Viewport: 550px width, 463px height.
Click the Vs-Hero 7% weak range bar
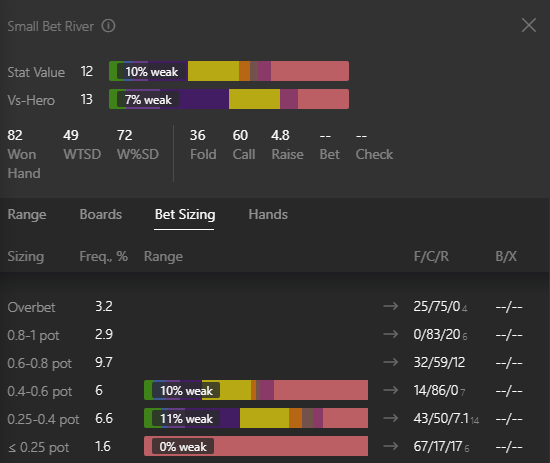tap(229, 99)
